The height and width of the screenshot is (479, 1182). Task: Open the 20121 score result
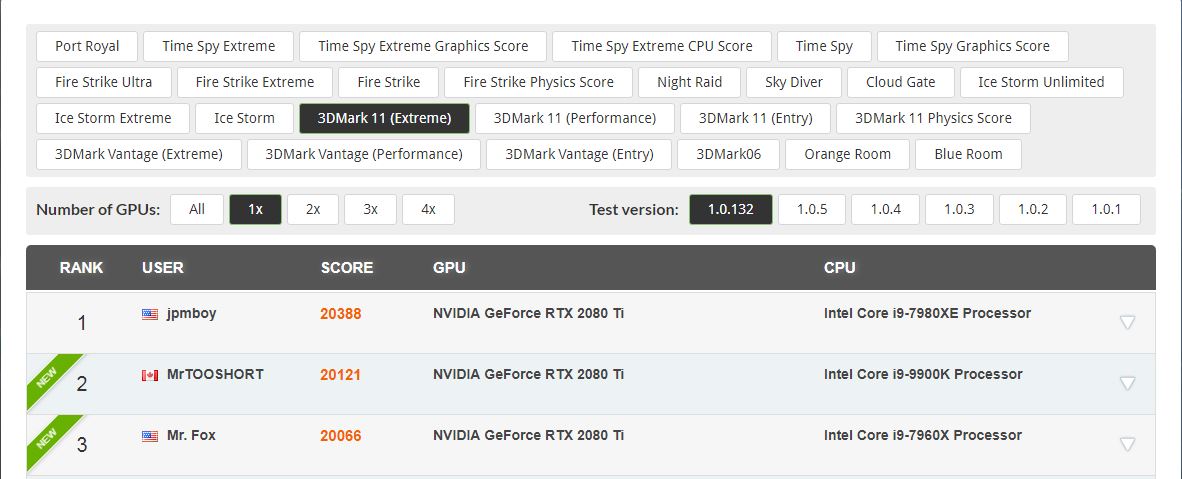340,375
